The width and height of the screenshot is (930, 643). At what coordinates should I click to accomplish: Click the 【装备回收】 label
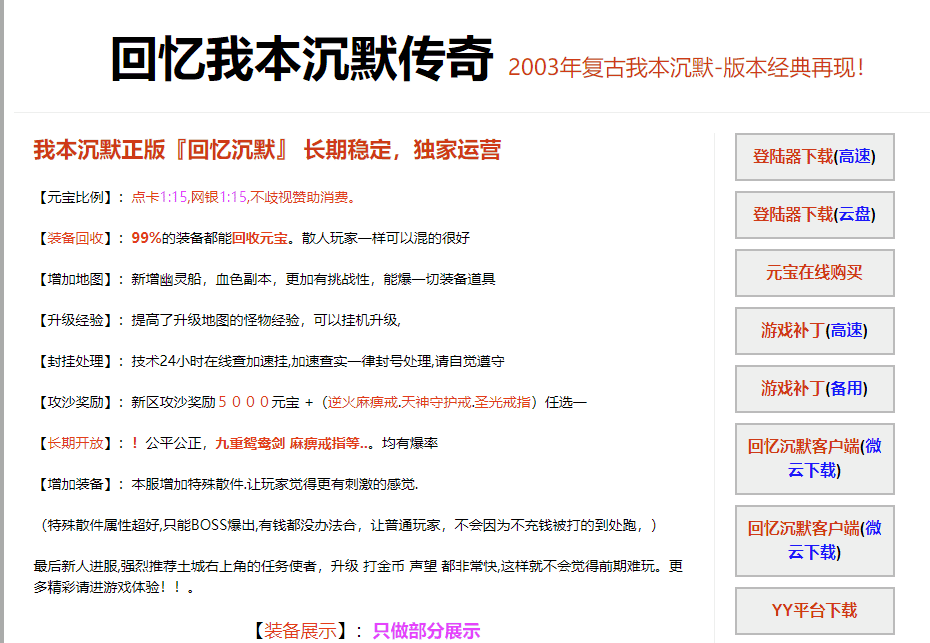[x=75, y=238]
